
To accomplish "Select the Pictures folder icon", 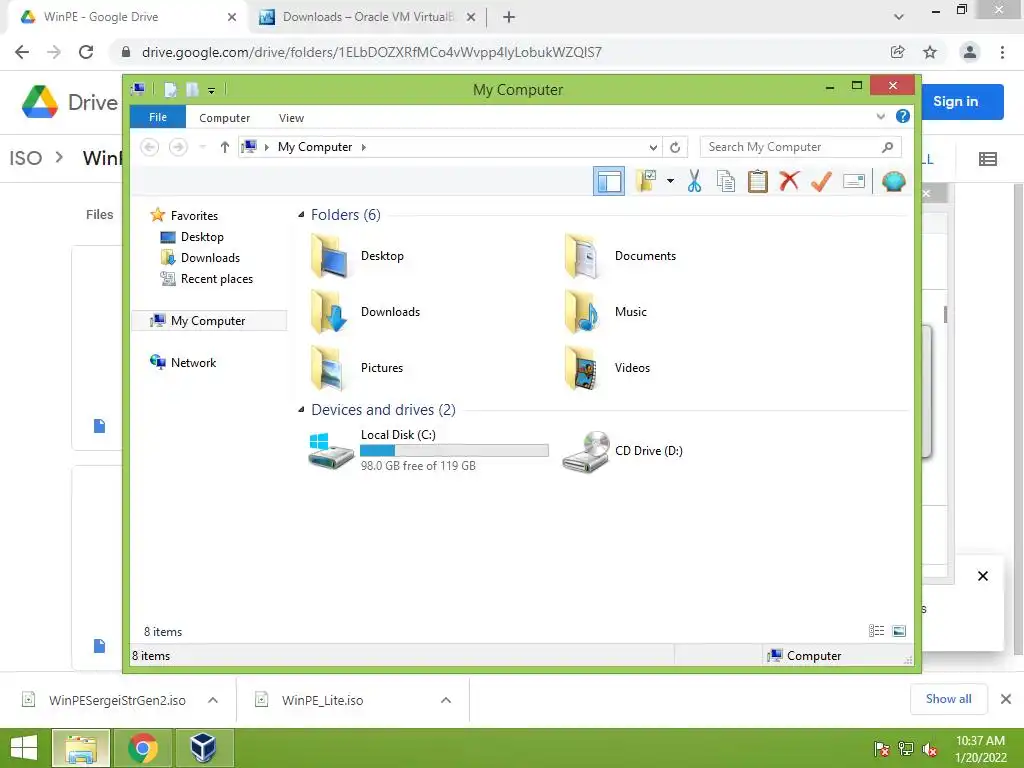I will pos(329,368).
